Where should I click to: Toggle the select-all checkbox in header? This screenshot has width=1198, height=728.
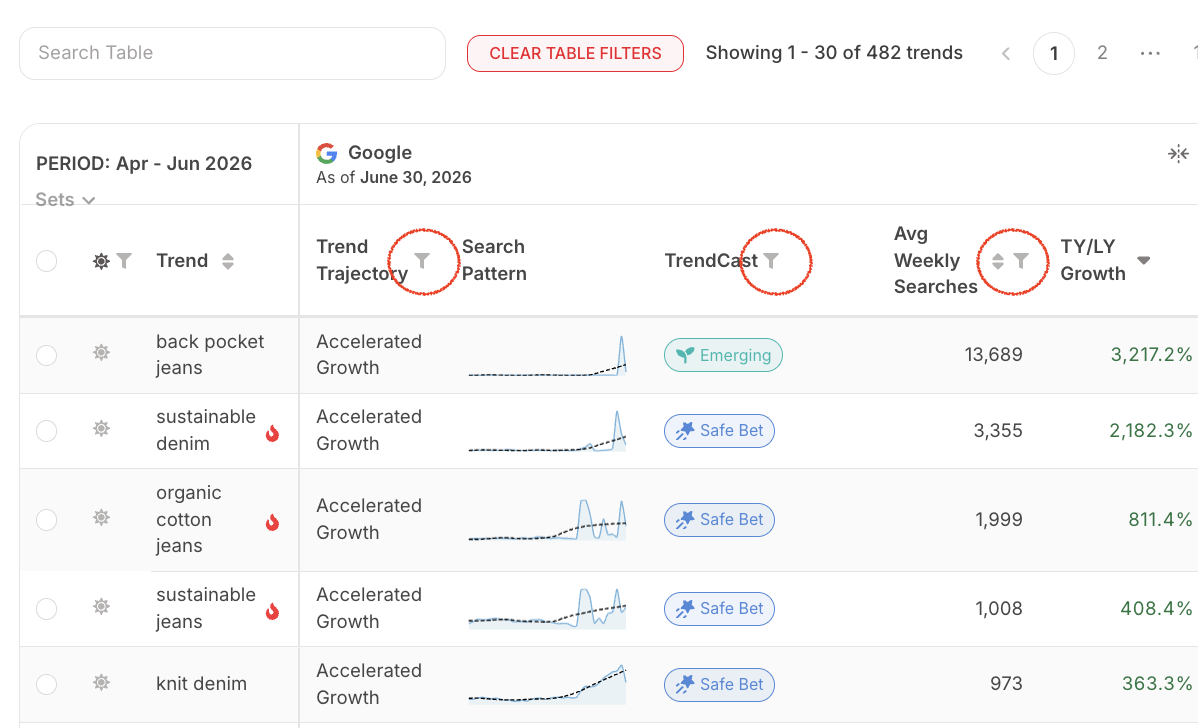click(x=47, y=261)
